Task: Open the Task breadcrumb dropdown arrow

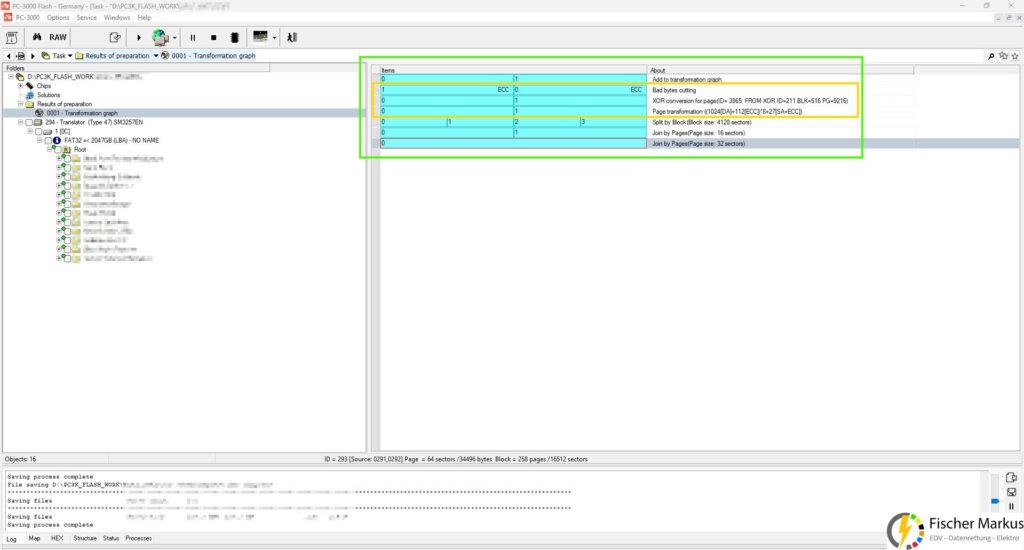Action: (71, 56)
